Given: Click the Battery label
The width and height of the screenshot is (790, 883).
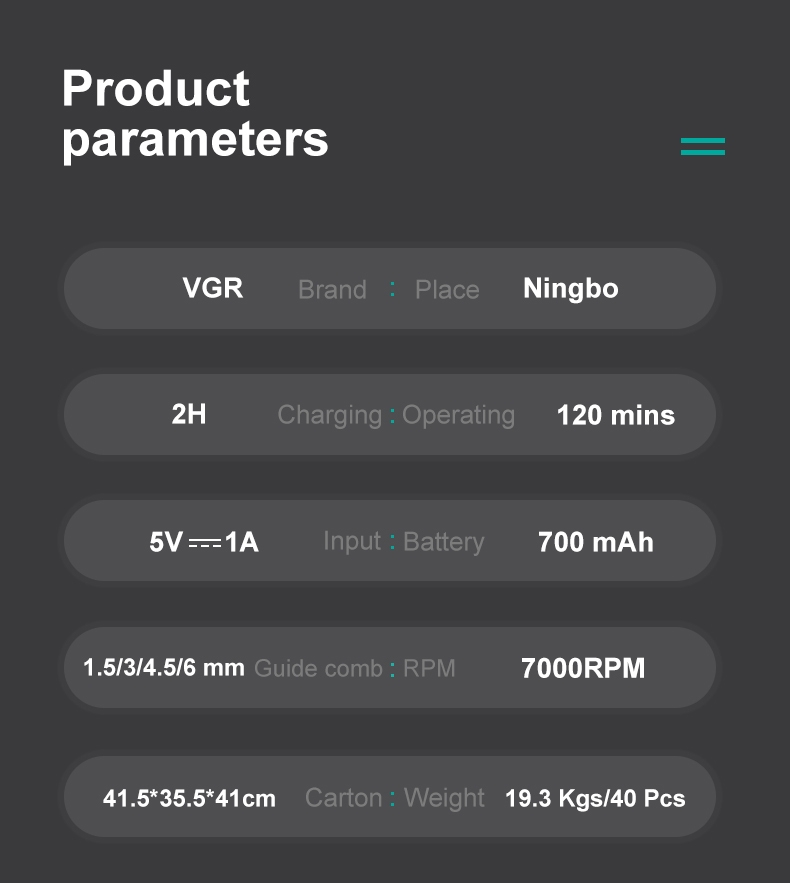Looking at the screenshot, I should click(443, 542).
